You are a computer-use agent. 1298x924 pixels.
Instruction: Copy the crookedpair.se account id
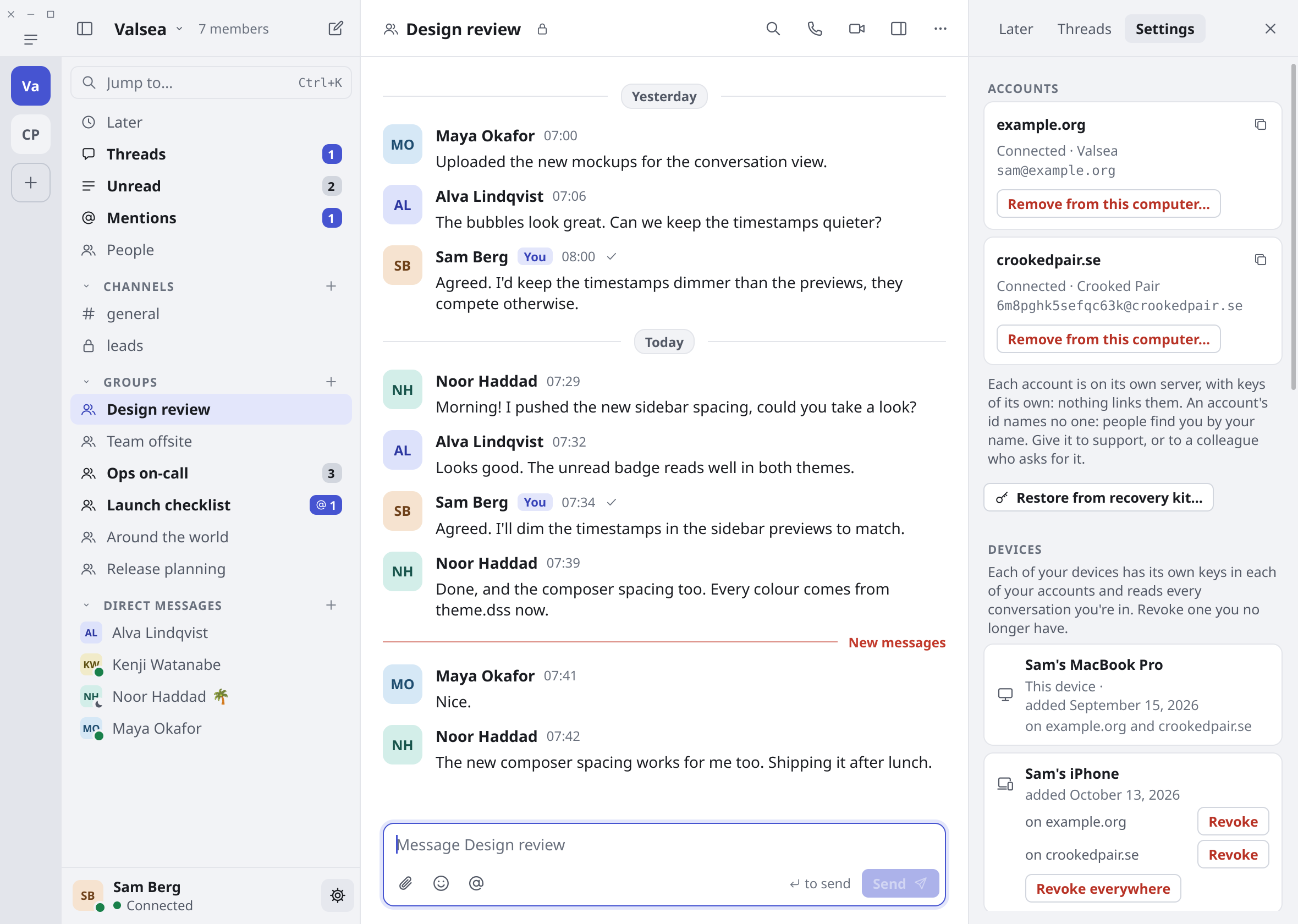pyautogui.click(x=1260, y=260)
